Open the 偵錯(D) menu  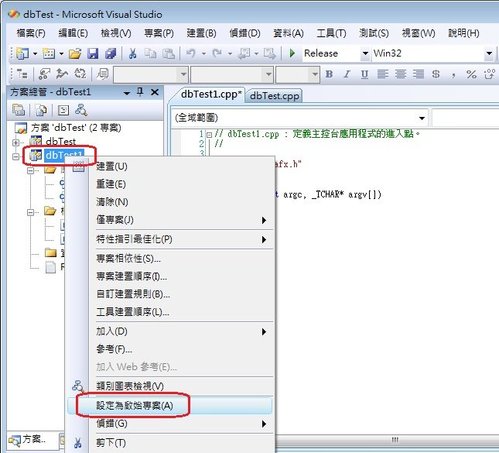(x=245, y=33)
